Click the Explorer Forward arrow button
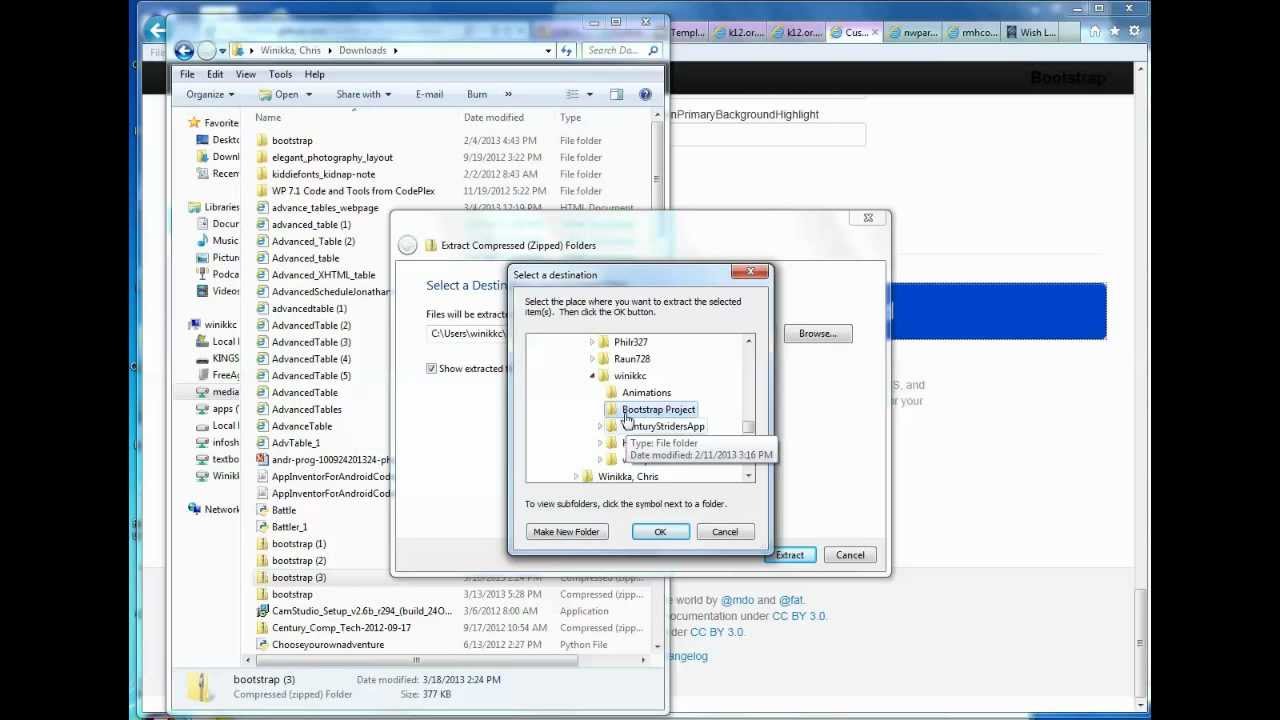 click(207, 50)
